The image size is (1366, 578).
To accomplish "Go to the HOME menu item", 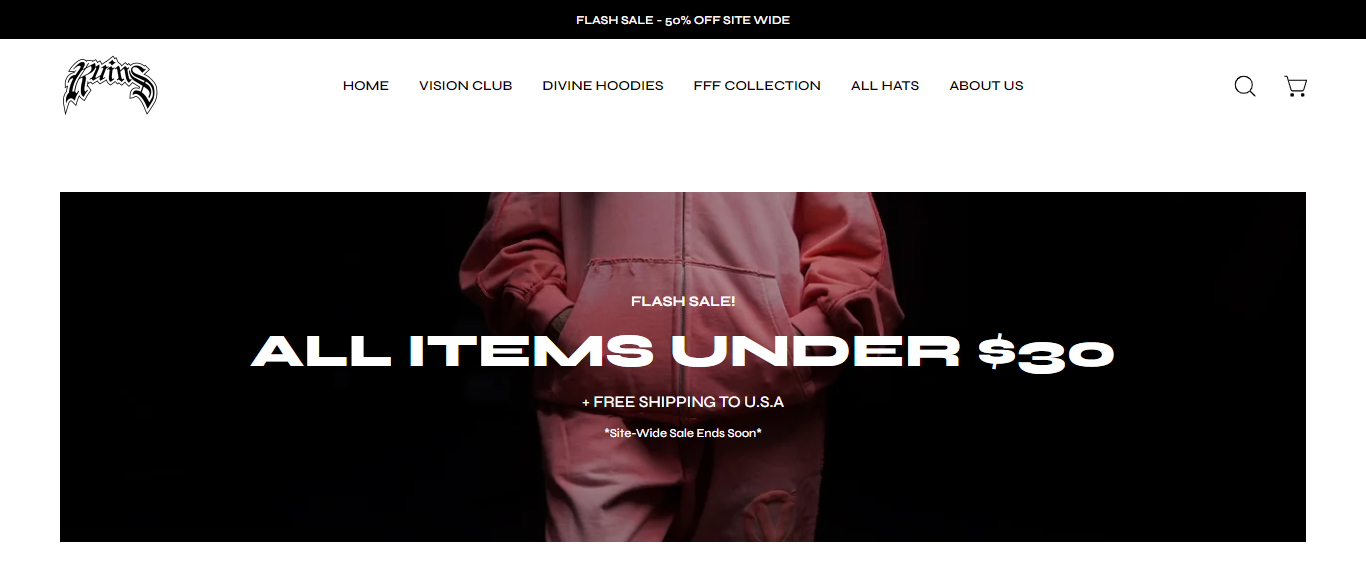I will tap(366, 86).
